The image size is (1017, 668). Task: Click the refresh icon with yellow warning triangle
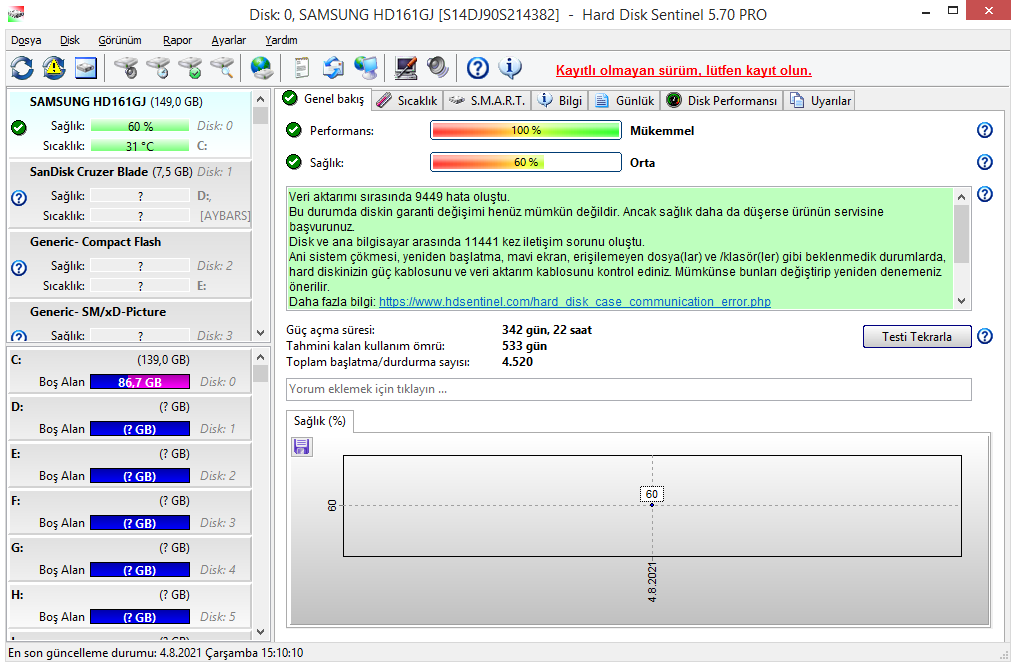click(x=54, y=67)
